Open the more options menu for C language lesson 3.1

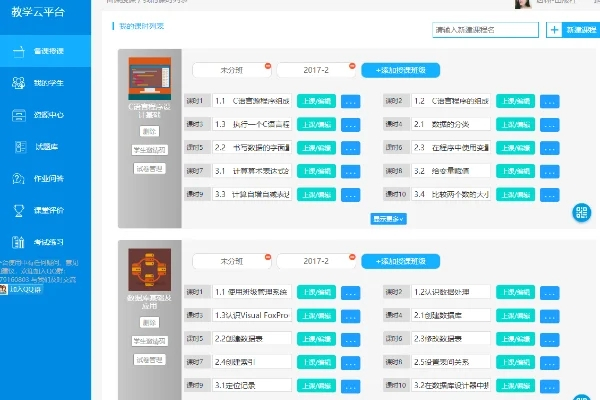tap(351, 171)
